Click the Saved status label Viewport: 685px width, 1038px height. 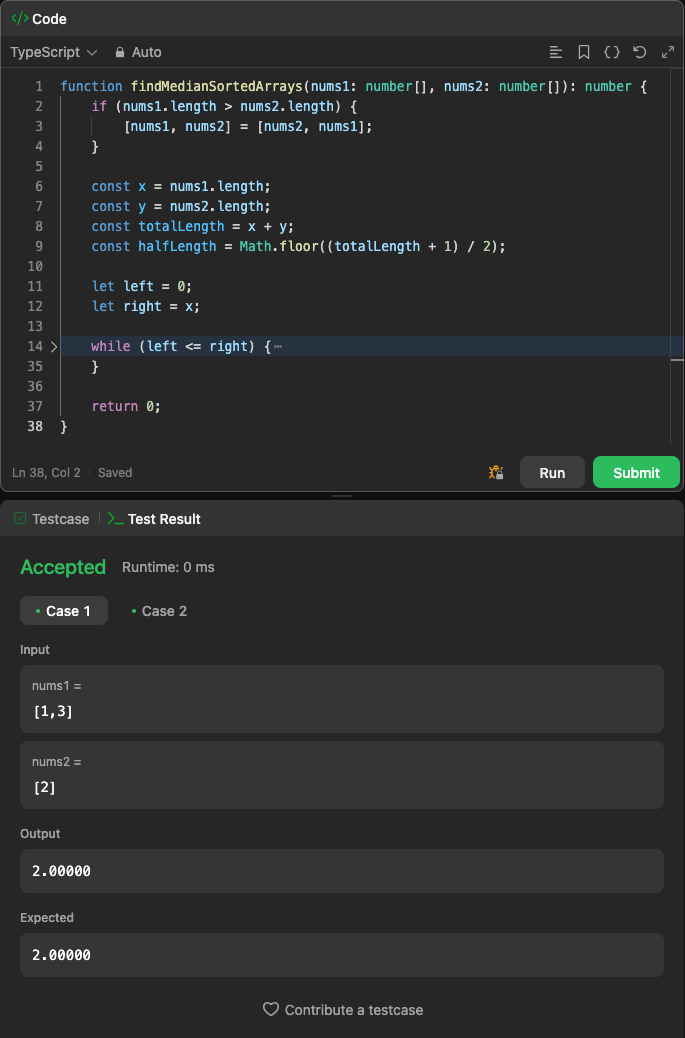click(115, 473)
